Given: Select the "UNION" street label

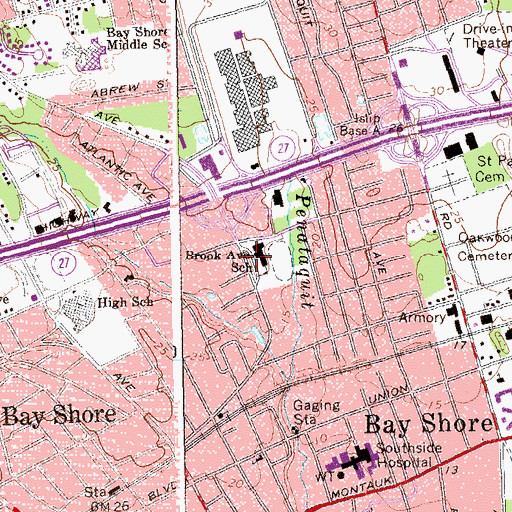Looking at the screenshot, I should click(x=389, y=395).
